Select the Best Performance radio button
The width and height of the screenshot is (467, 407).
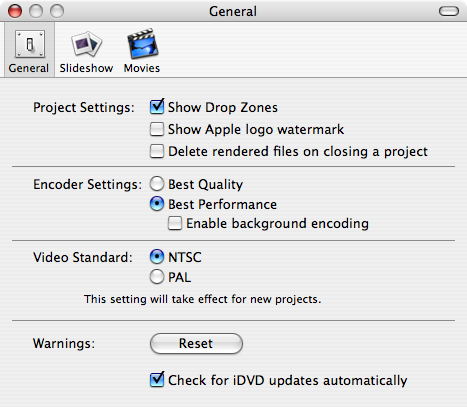tap(157, 204)
